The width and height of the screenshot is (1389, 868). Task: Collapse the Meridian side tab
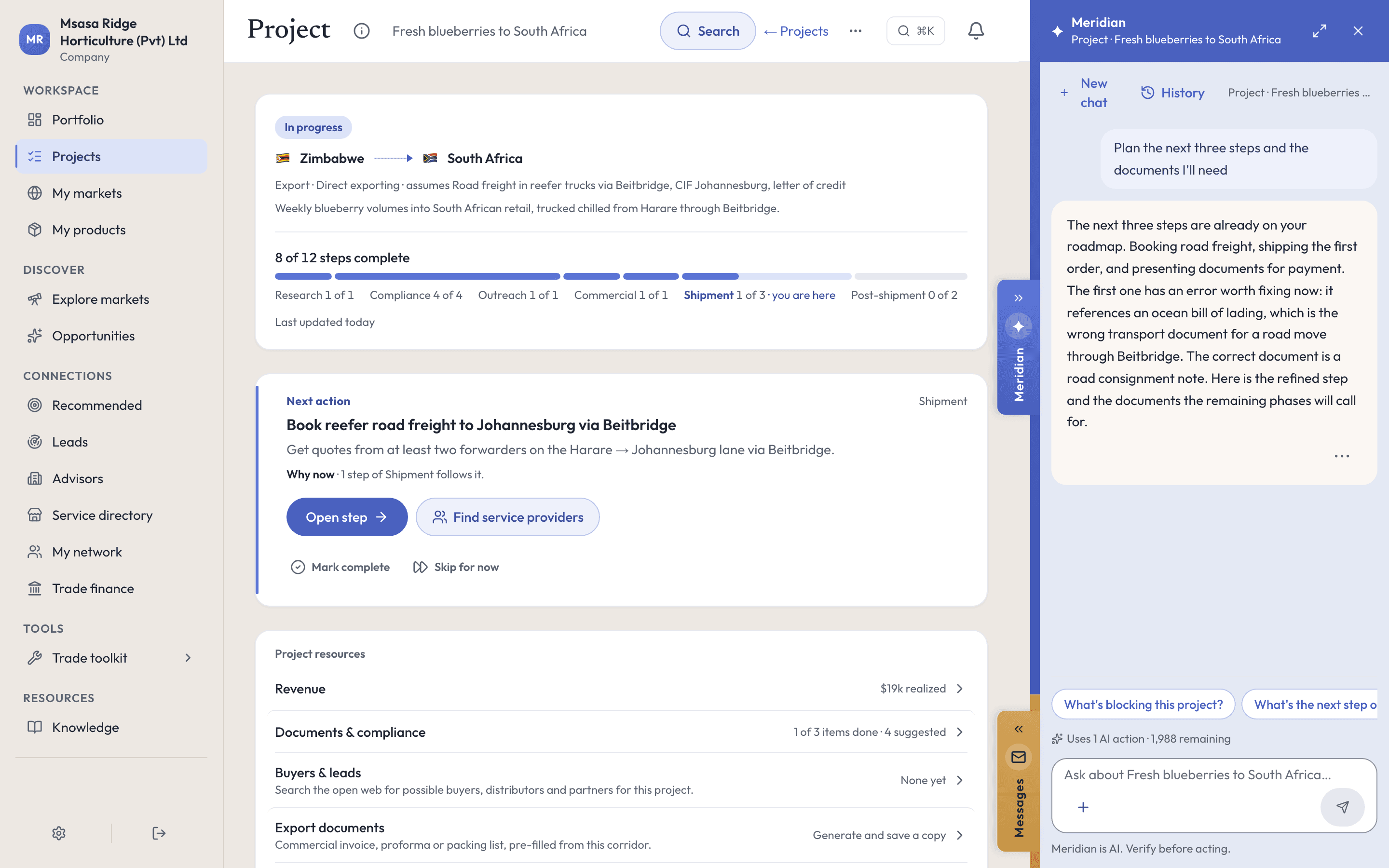coord(1018,298)
